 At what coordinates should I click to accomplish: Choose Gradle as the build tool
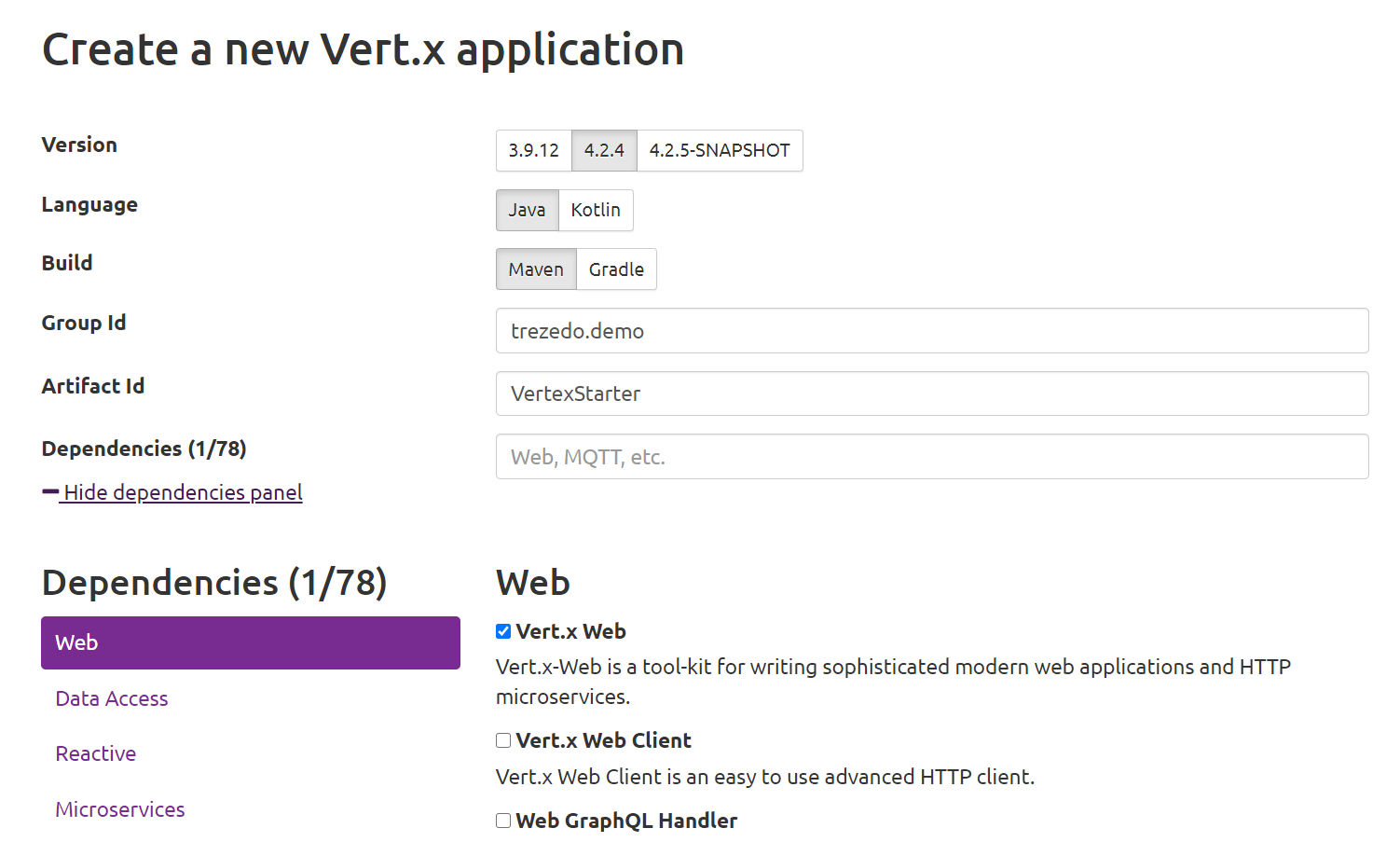(x=616, y=269)
